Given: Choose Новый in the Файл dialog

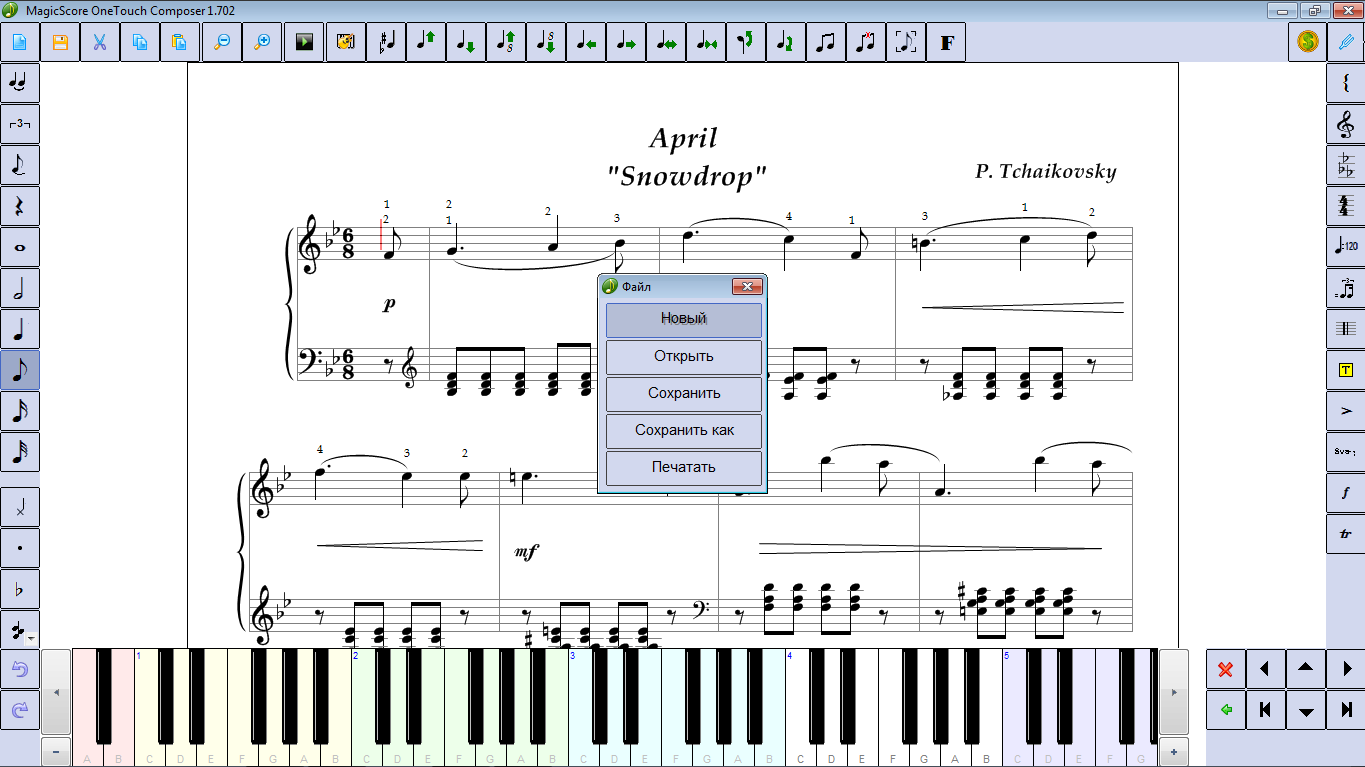Looking at the screenshot, I should (684, 319).
